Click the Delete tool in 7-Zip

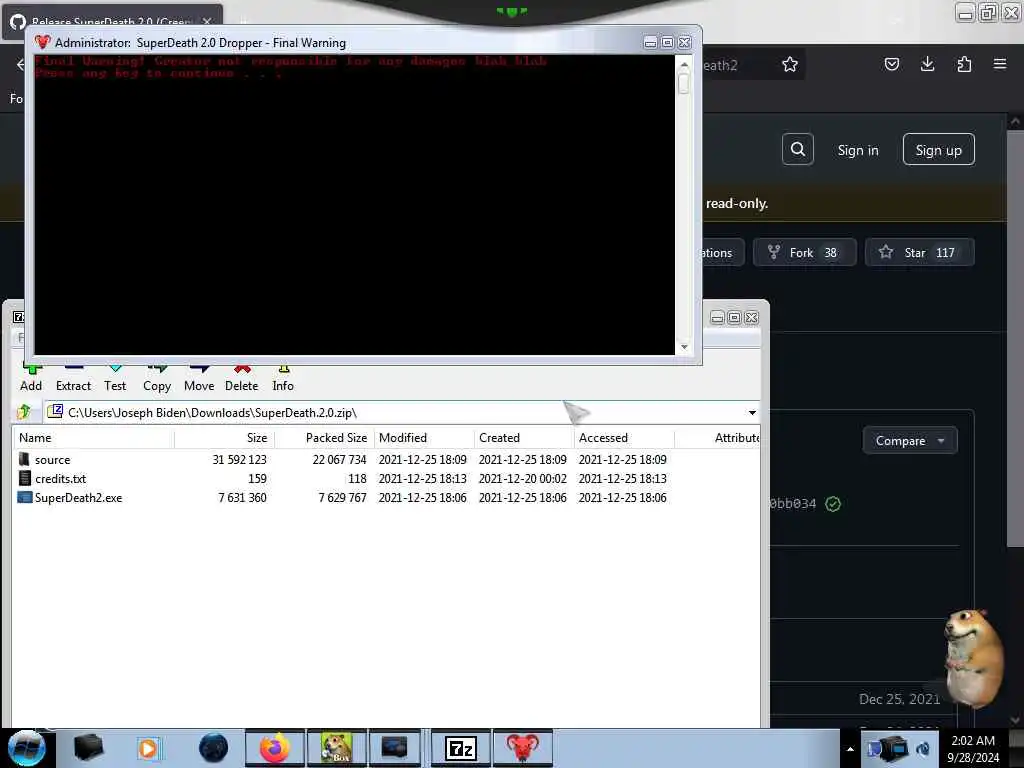pos(242,379)
